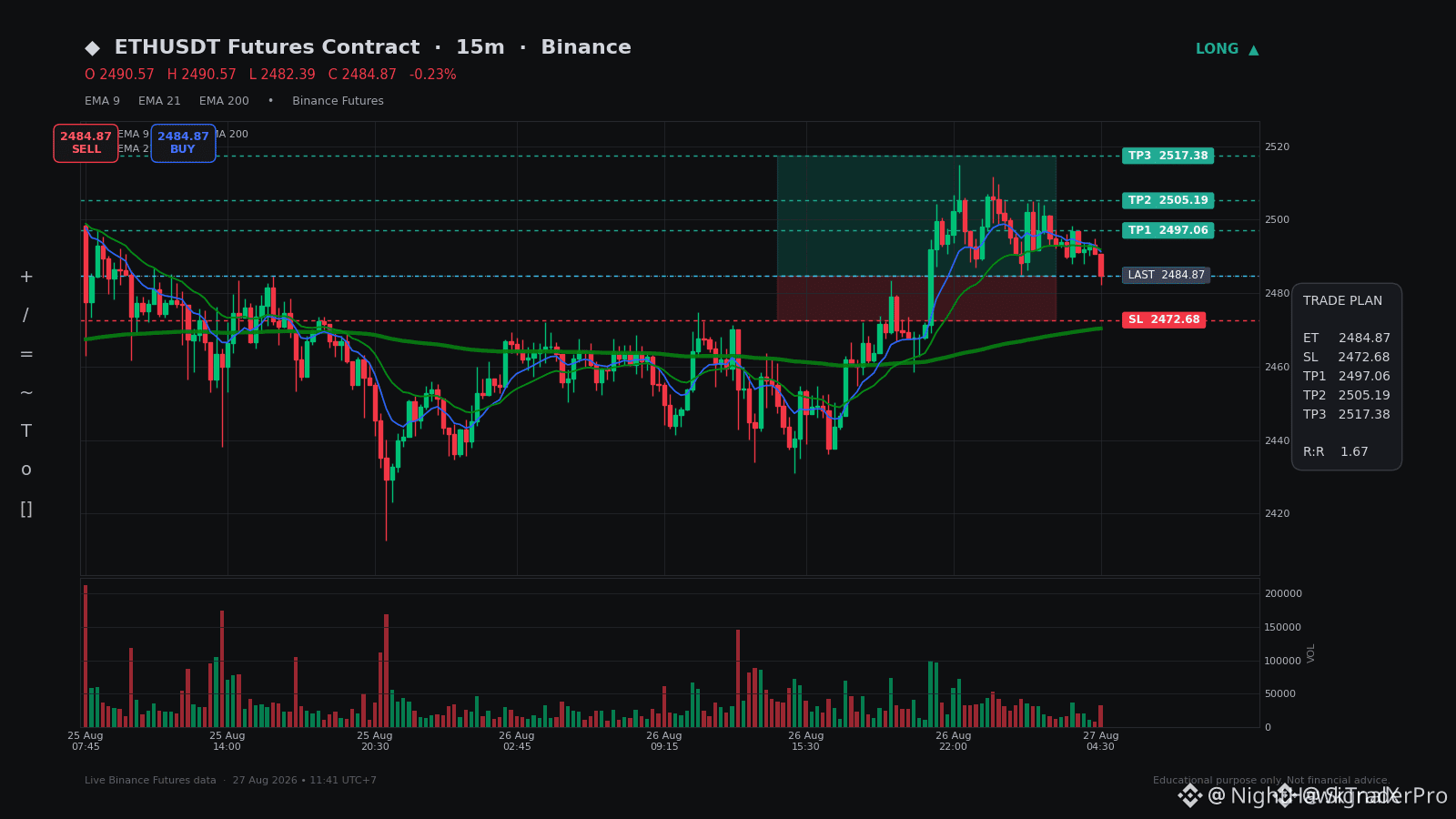Click the Live Binance Futures data footer

tap(230, 781)
